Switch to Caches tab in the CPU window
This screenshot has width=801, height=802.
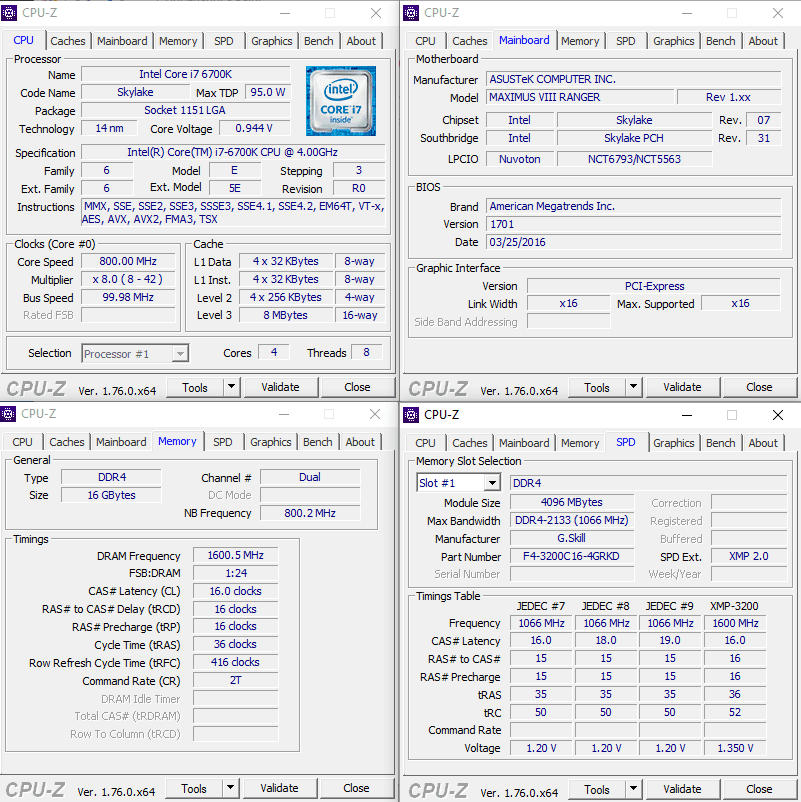point(68,41)
